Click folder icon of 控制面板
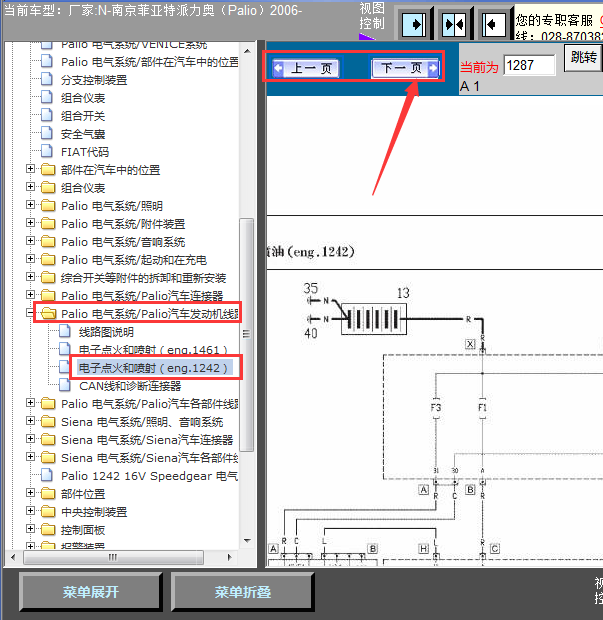Viewport: 603px width, 620px height. (x=48, y=529)
